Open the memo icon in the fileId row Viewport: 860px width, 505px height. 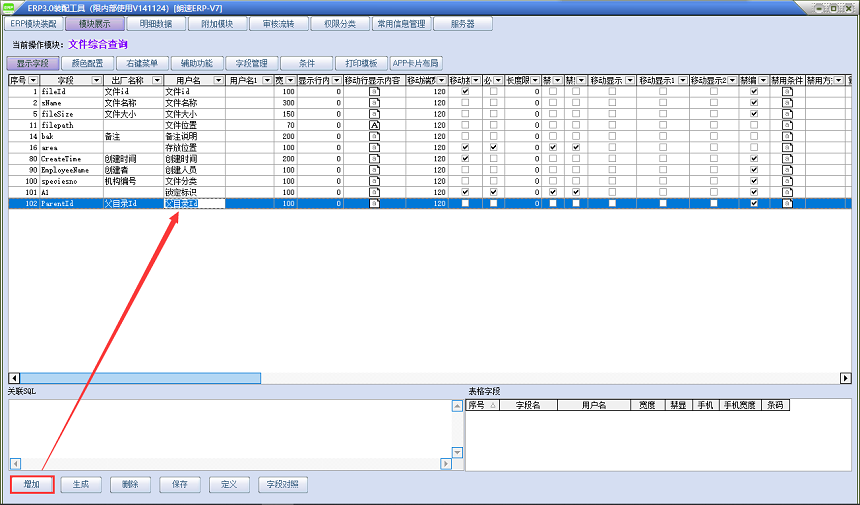(x=374, y=91)
